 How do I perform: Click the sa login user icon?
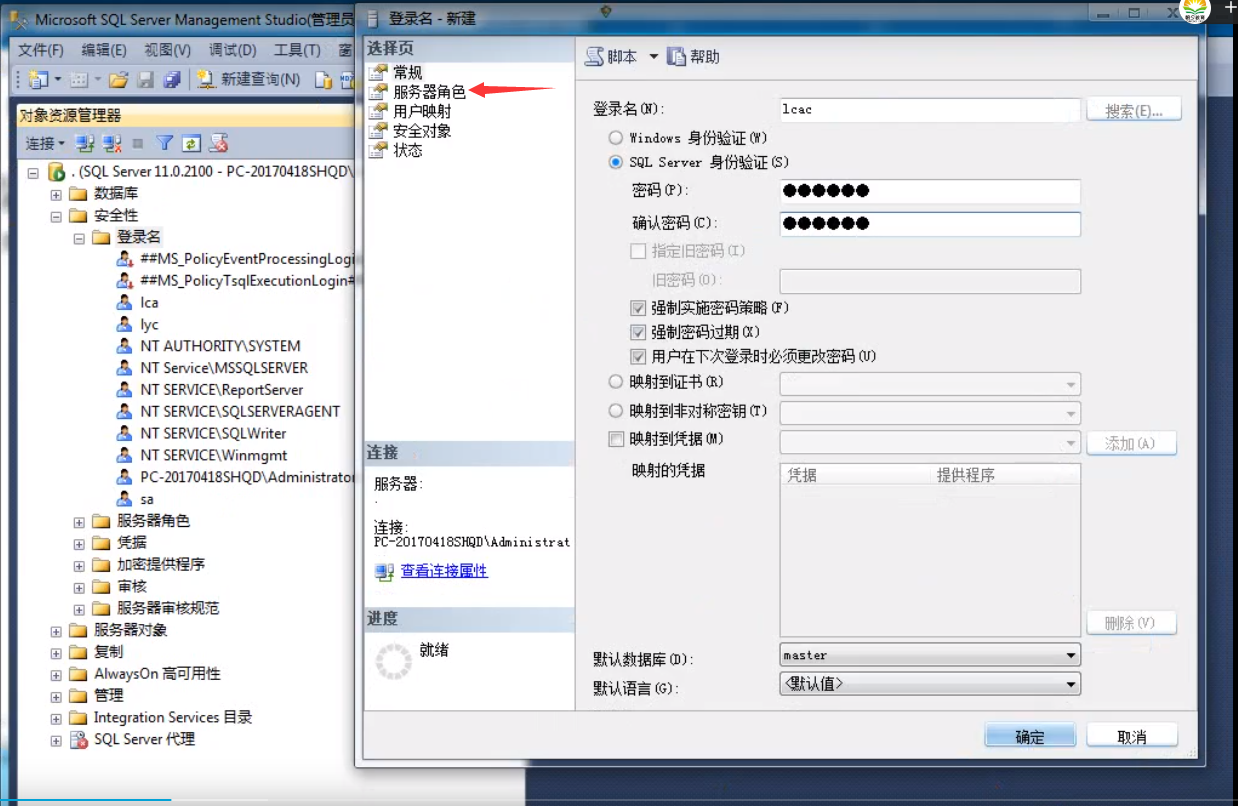[124, 499]
